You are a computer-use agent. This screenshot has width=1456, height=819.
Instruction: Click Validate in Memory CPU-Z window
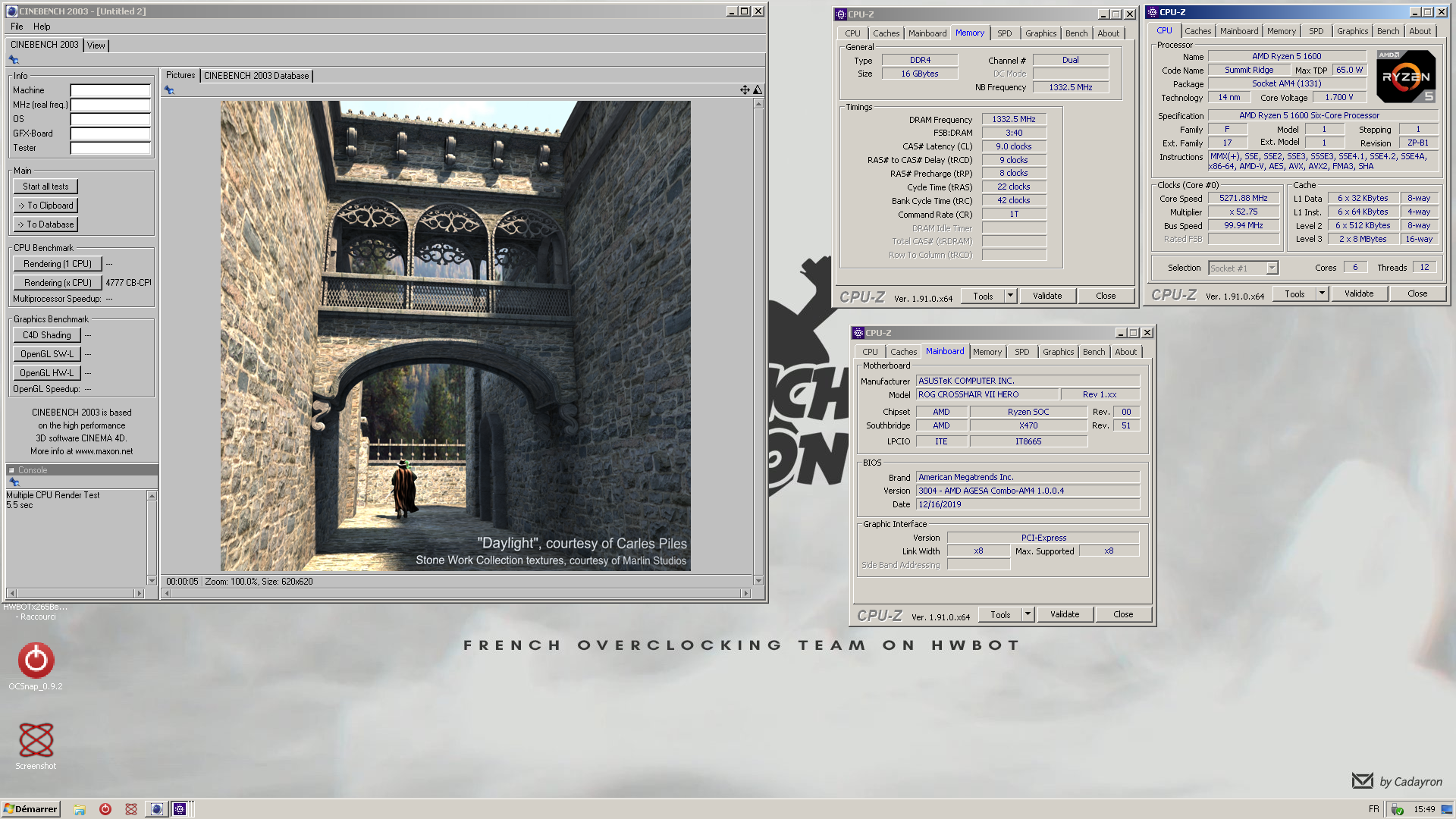click(1047, 296)
